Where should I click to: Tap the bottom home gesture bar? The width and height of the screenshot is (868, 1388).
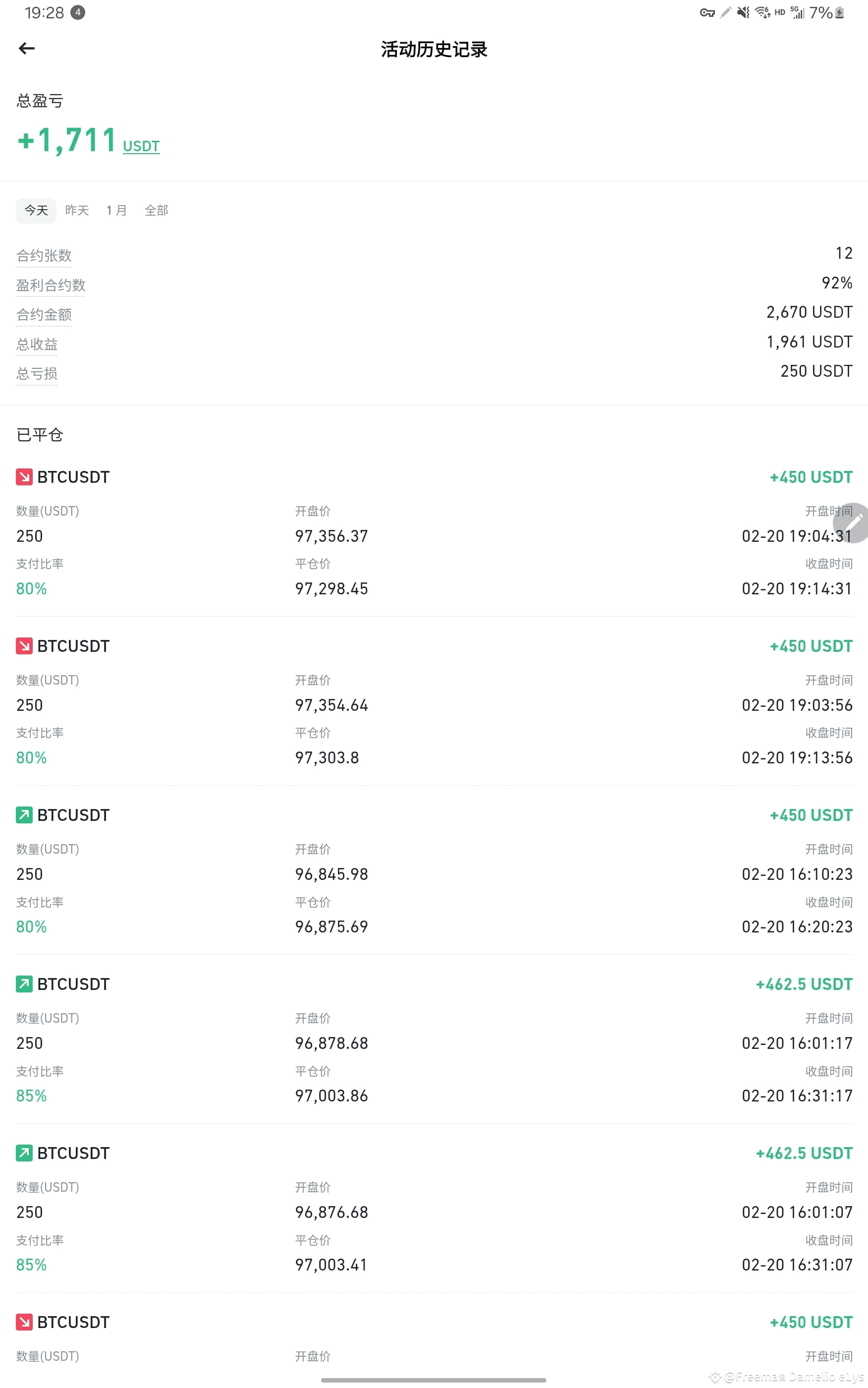click(434, 1380)
